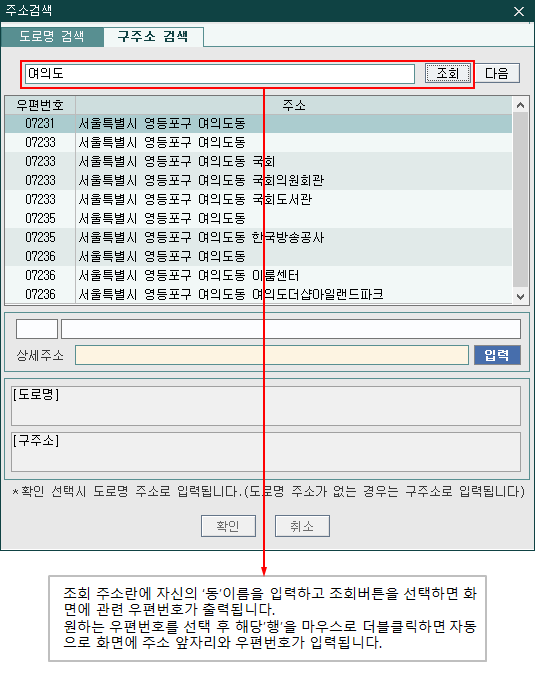Click the scroll up arrow of the address list
This screenshot has width=535, height=700.
[x=520, y=105]
